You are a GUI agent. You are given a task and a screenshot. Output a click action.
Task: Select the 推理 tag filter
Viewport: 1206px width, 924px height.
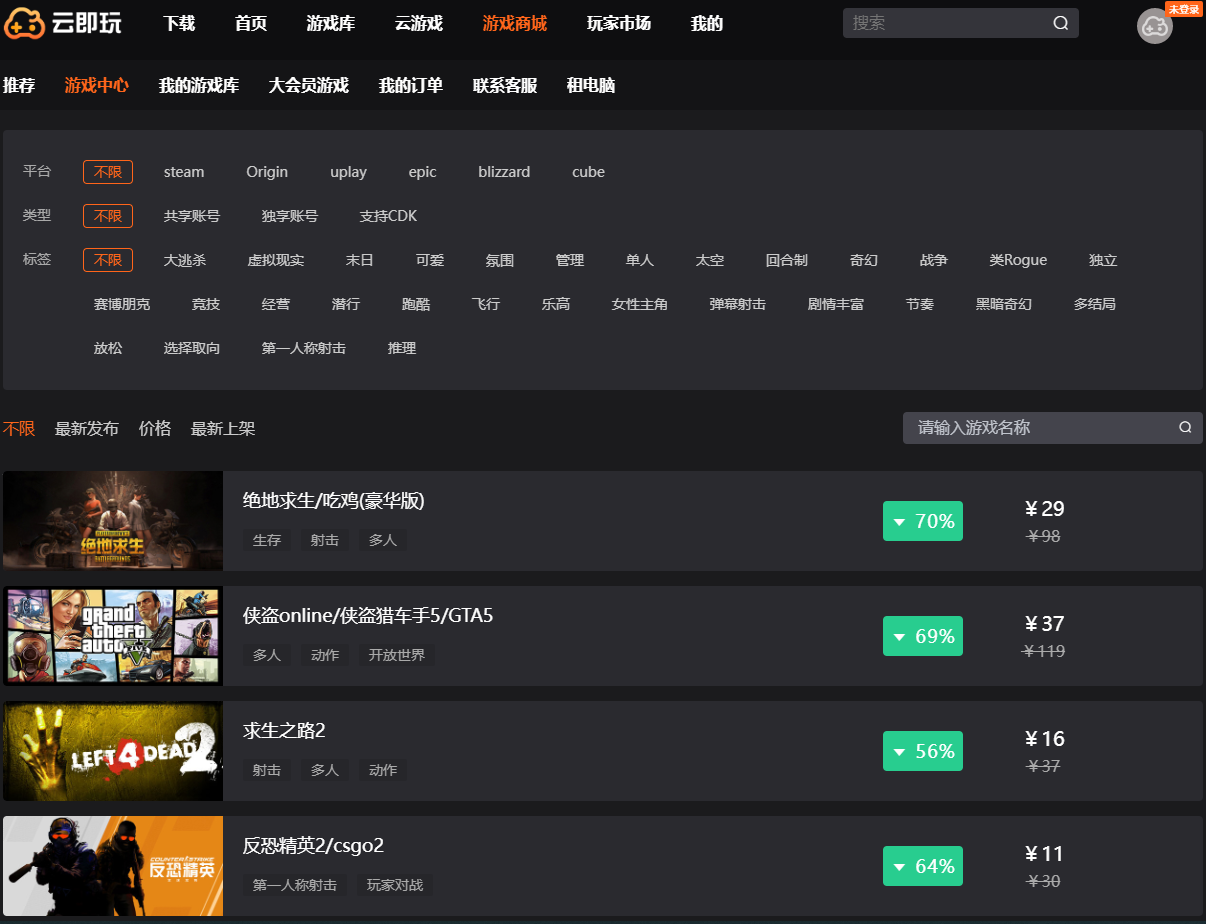pyautogui.click(x=402, y=348)
